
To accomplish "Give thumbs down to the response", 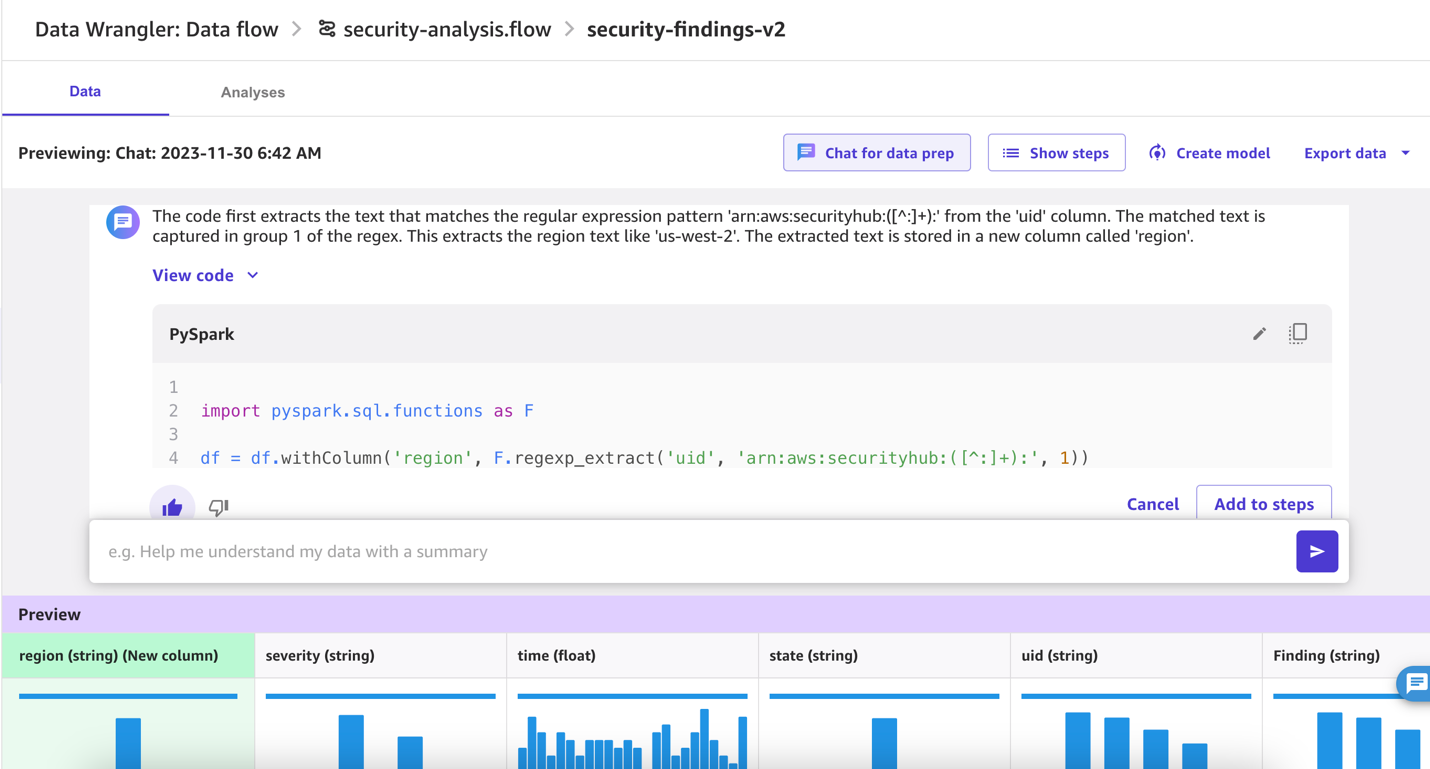I will pyautogui.click(x=219, y=507).
